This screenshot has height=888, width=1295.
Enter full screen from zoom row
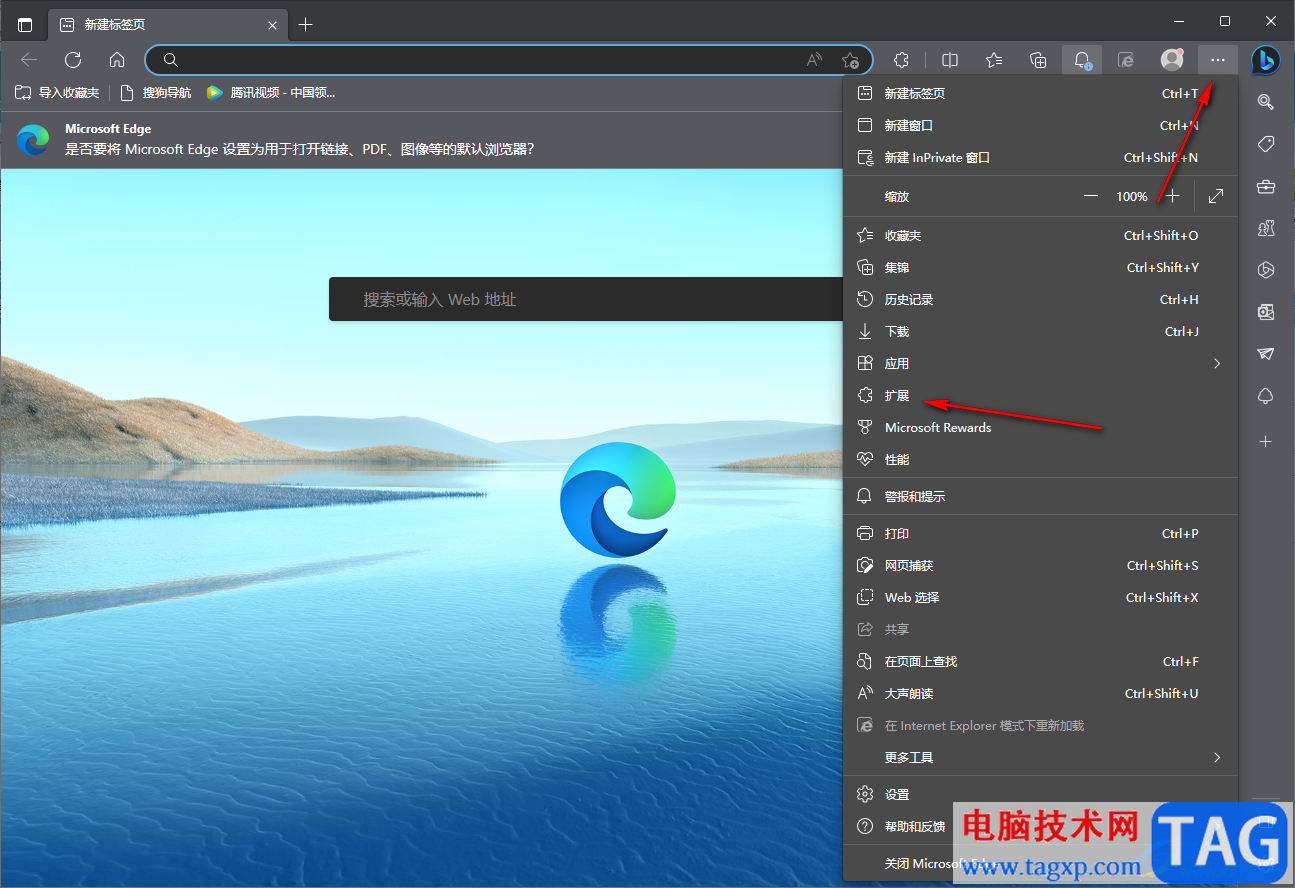1216,197
